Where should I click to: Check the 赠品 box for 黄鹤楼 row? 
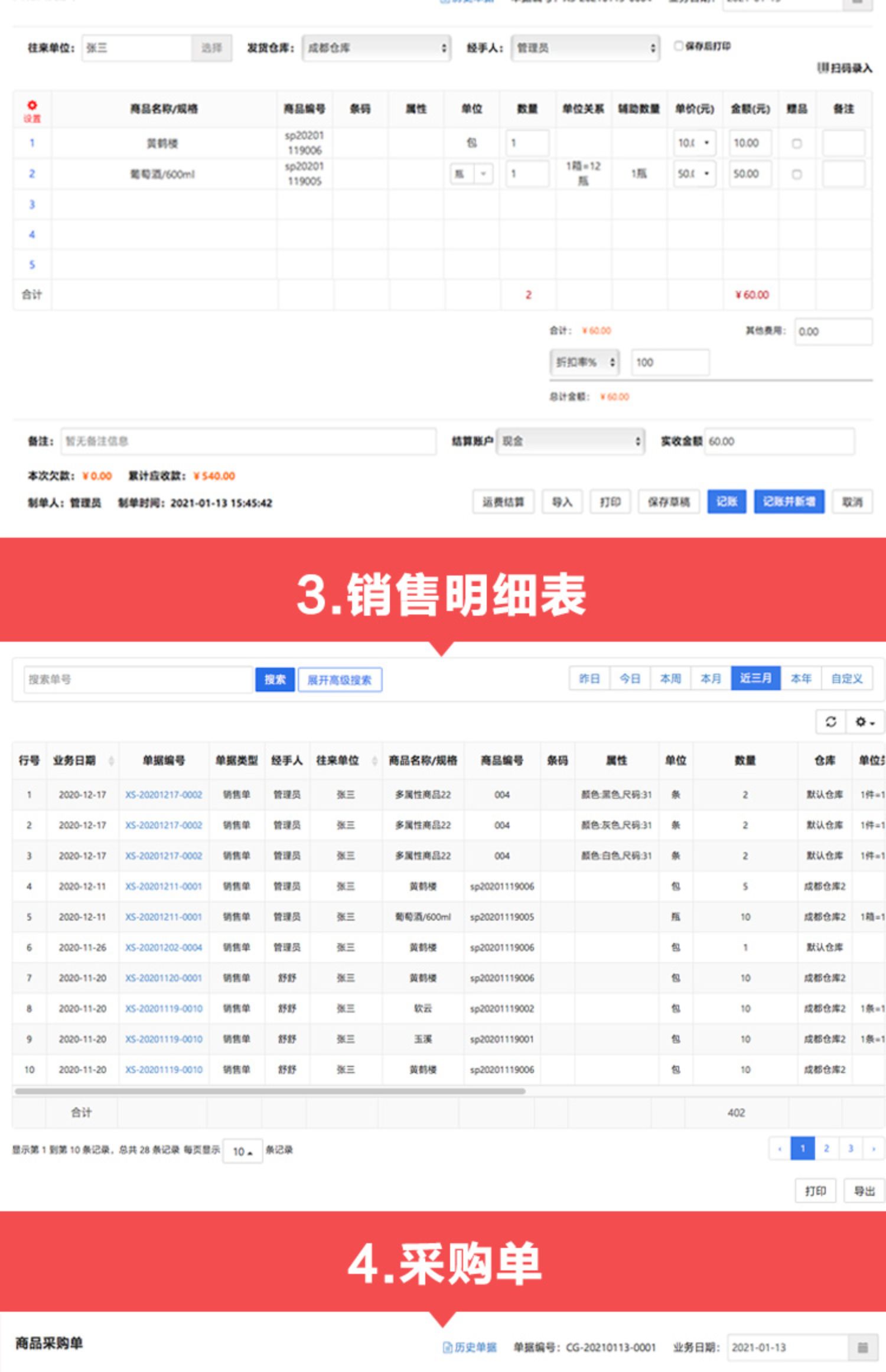pyautogui.click(x=797, y=144)
